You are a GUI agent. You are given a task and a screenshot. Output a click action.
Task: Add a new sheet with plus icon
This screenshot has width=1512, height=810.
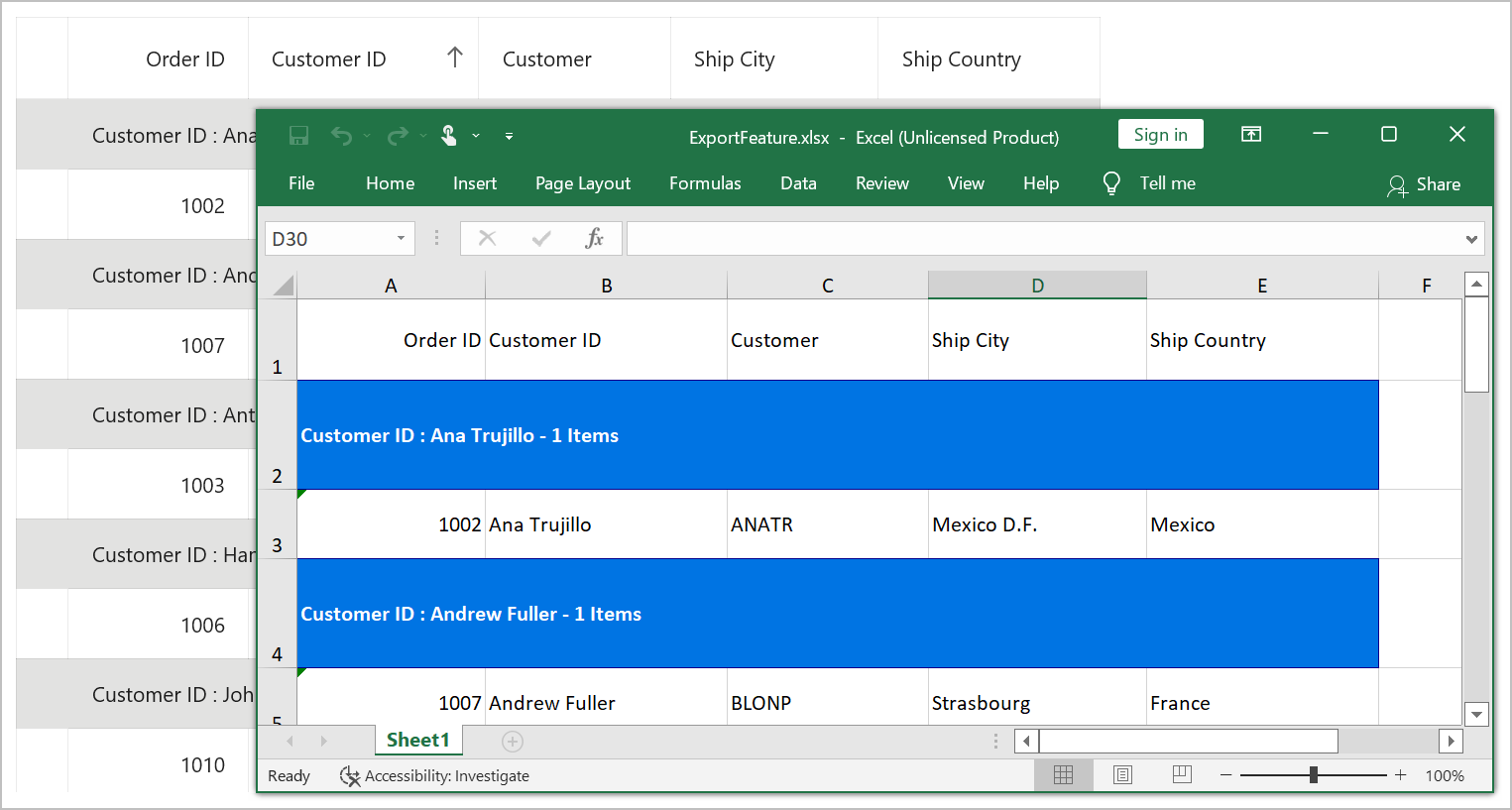point(513,741)
